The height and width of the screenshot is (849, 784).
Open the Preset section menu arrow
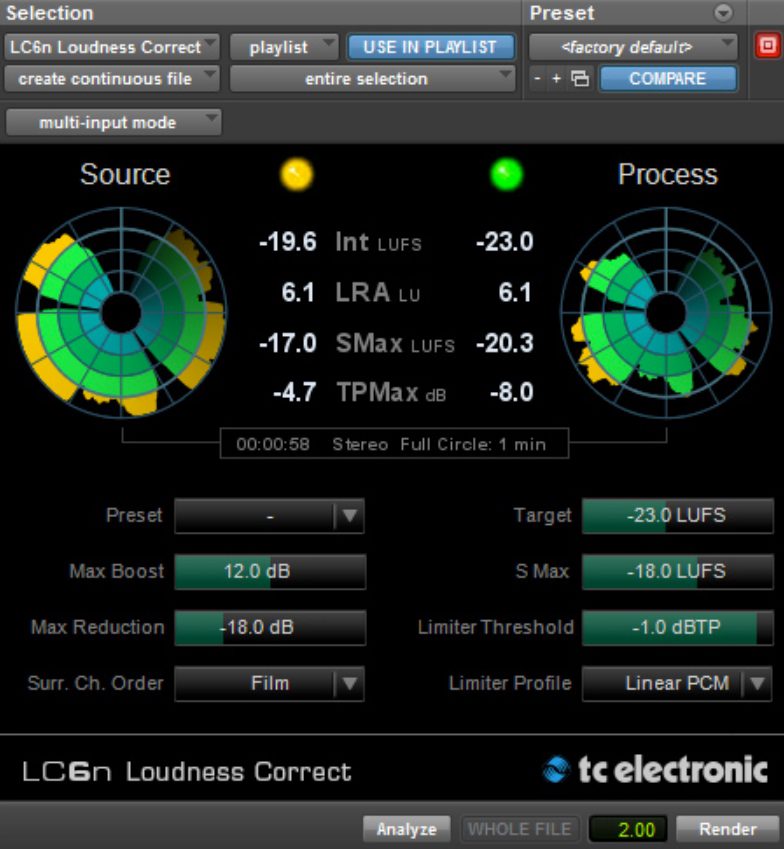[x=723, y=13]
